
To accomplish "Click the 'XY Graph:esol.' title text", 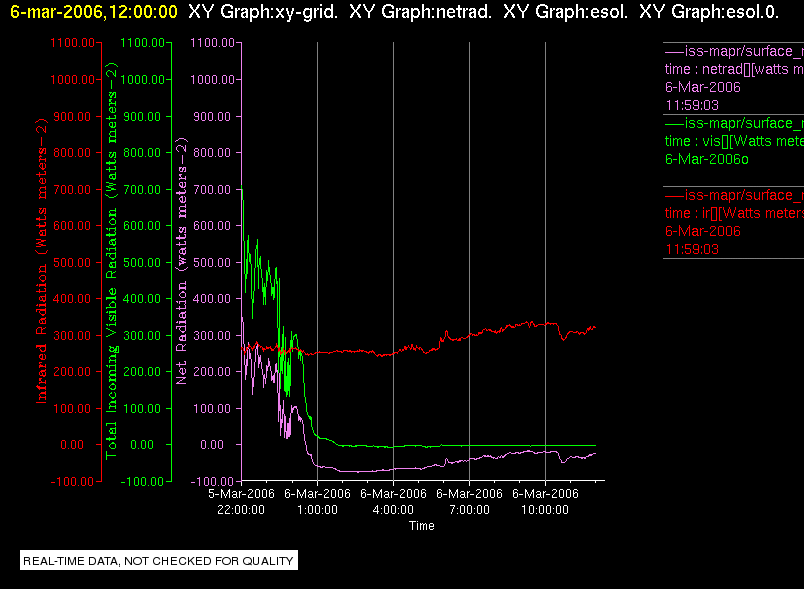I will coord(566,12).
